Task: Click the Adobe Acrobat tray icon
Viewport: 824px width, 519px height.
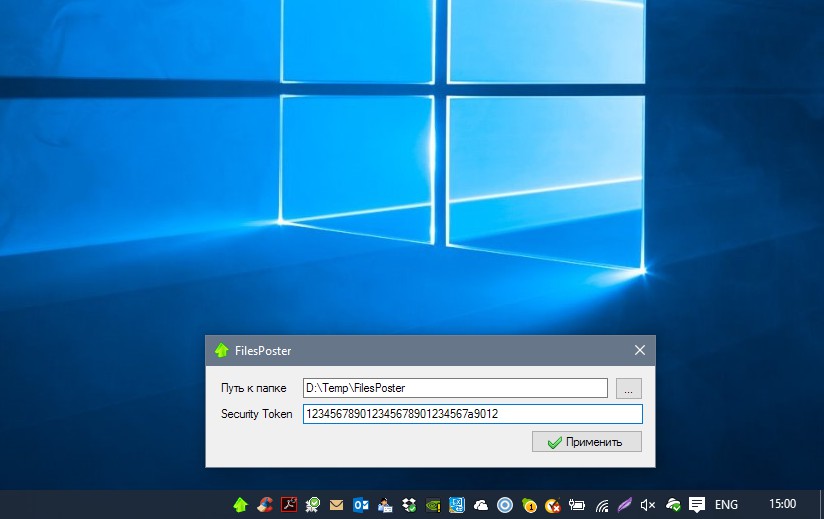Action: 289,505
